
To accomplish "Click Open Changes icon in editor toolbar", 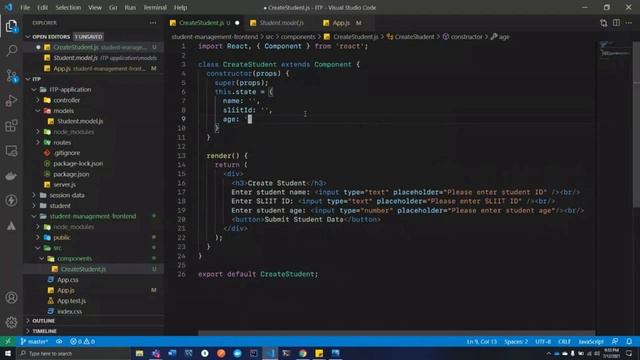I will tap(604, 23).
